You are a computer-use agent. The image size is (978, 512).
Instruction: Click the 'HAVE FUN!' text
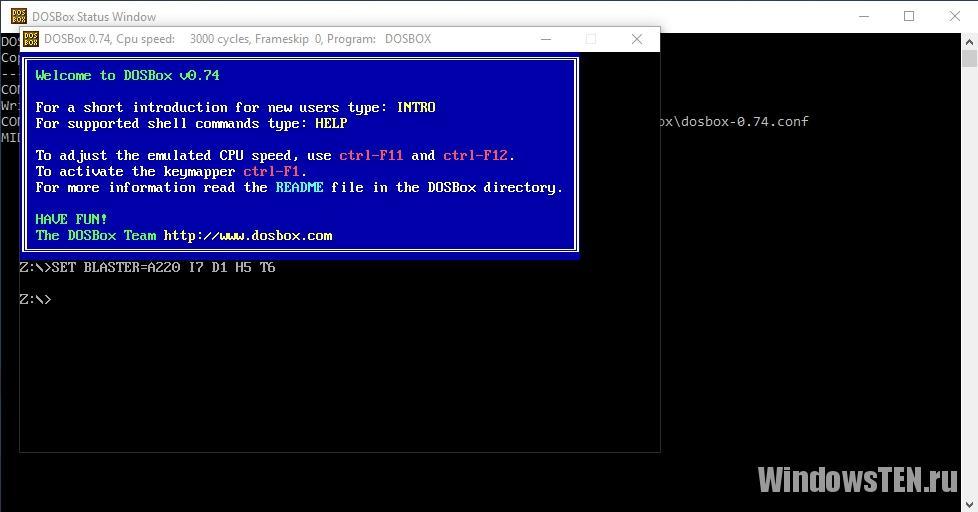coord(71,220)
